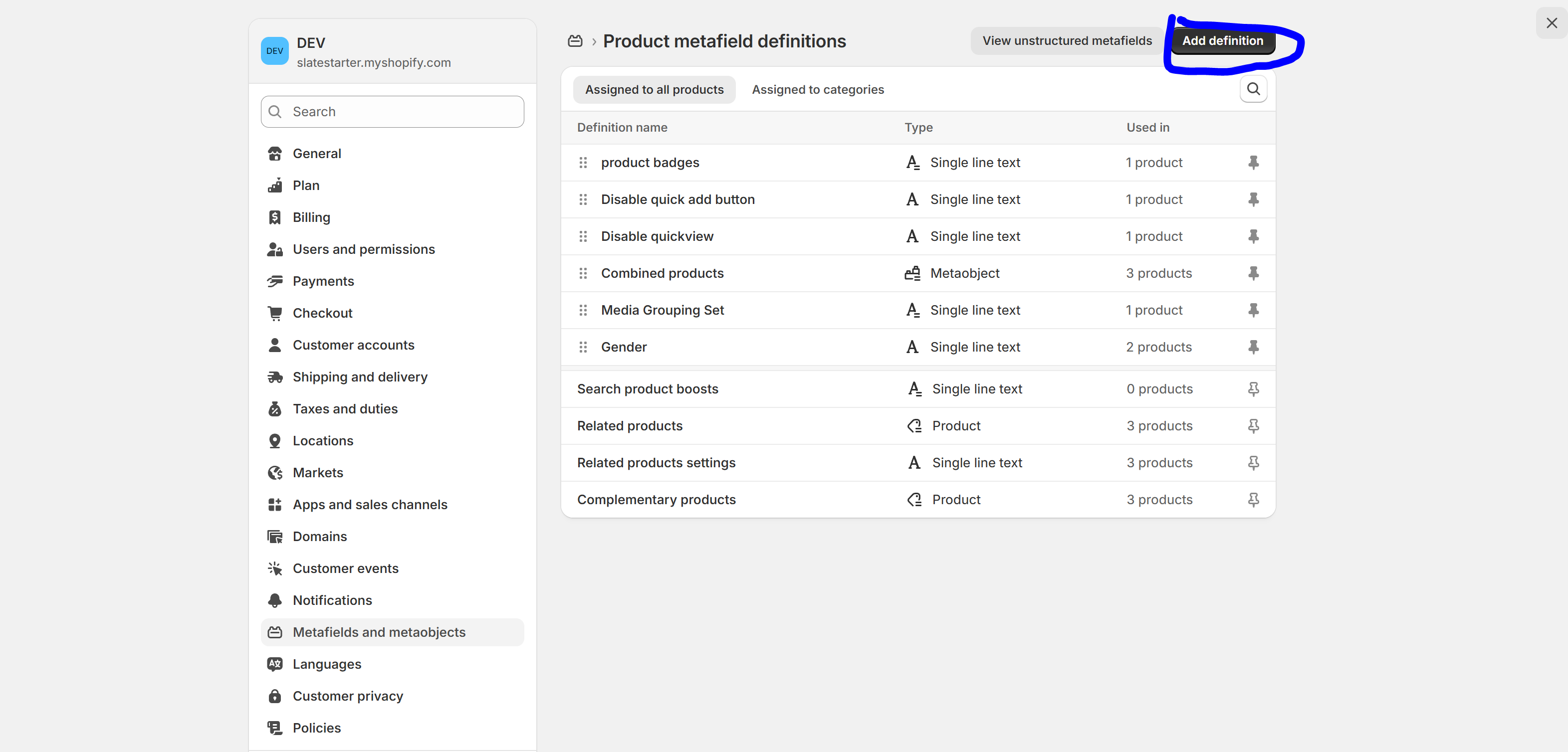Click the Definition name column header
The height and width of the screenshot is (752, 1568).
[622, 128]
